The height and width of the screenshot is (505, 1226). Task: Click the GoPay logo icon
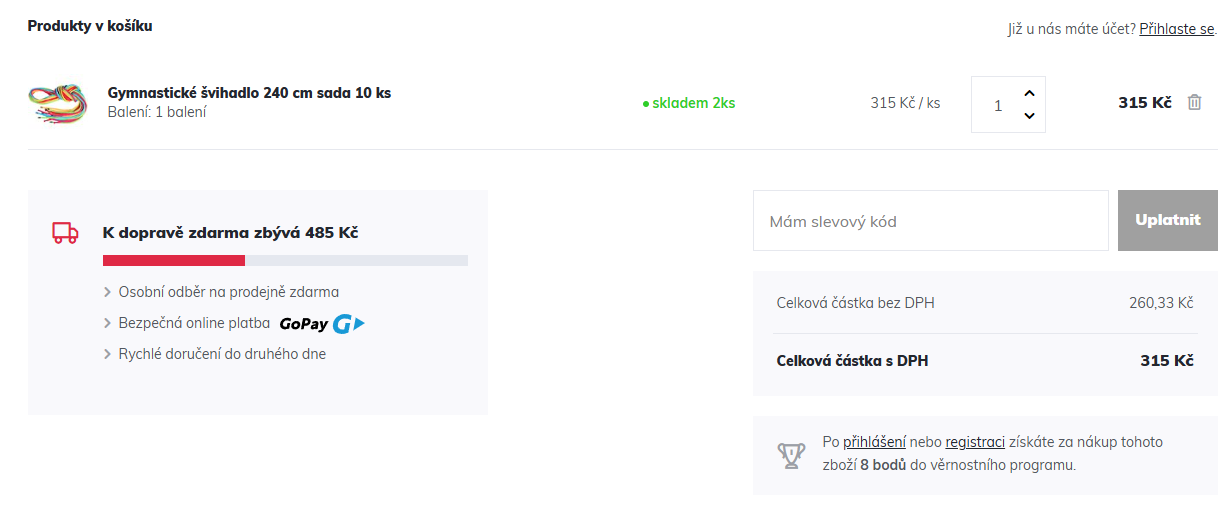click(322, 324)
